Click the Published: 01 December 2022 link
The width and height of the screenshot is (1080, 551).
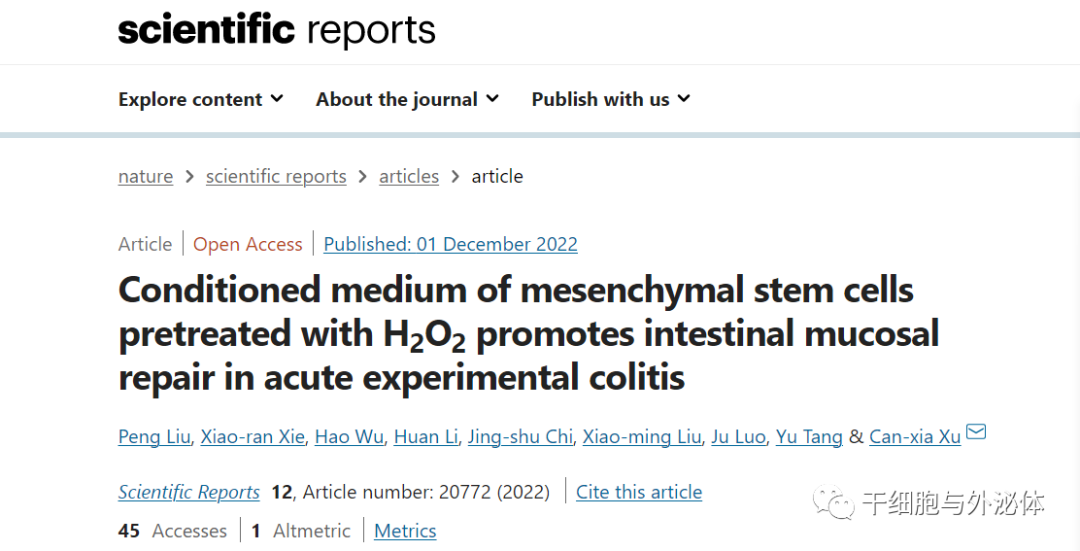click(x=450, y=244)
